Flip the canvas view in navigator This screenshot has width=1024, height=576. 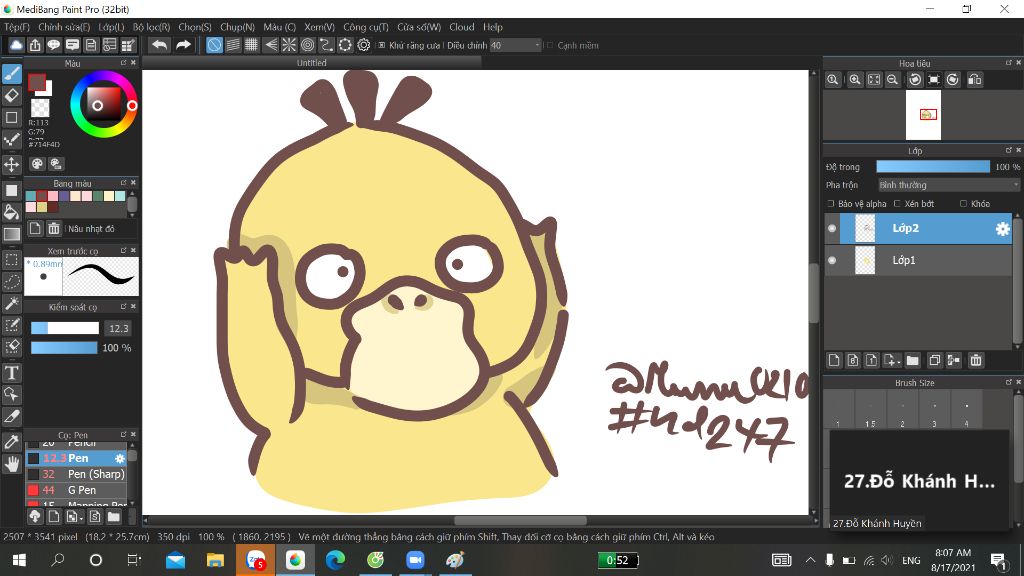point(974,80)
